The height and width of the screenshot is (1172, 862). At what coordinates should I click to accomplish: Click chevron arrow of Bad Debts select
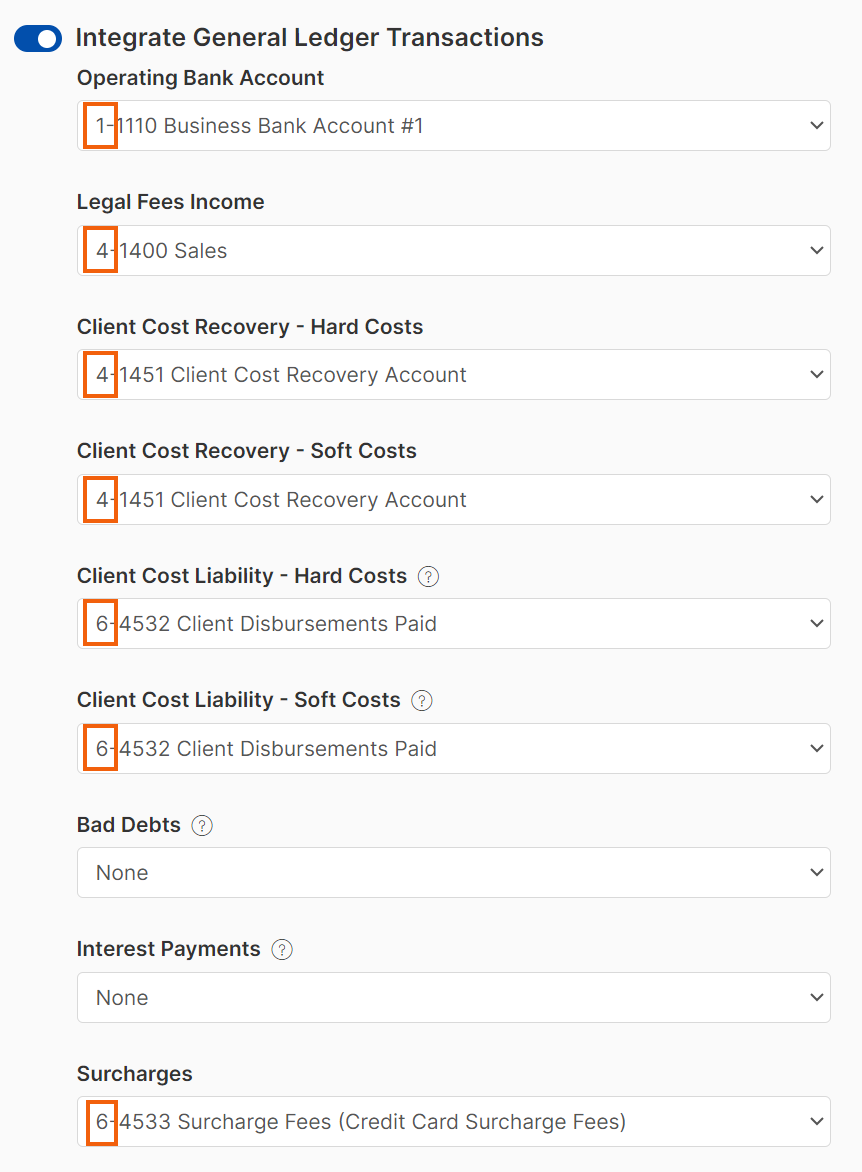click(x=817, y=872)
